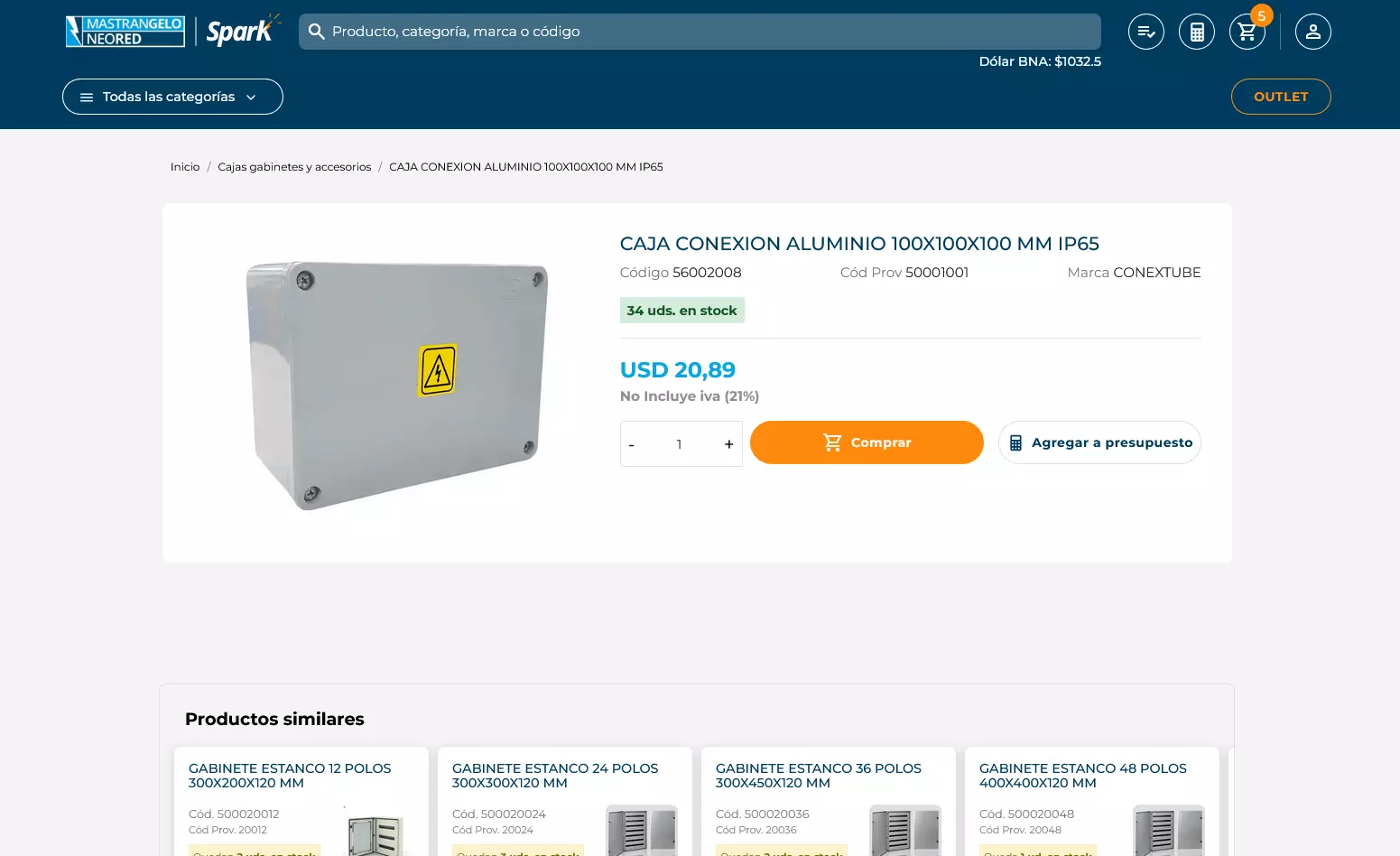
Task: Open the shopping cart icon with badge
Action: (x=1247, y=32)
